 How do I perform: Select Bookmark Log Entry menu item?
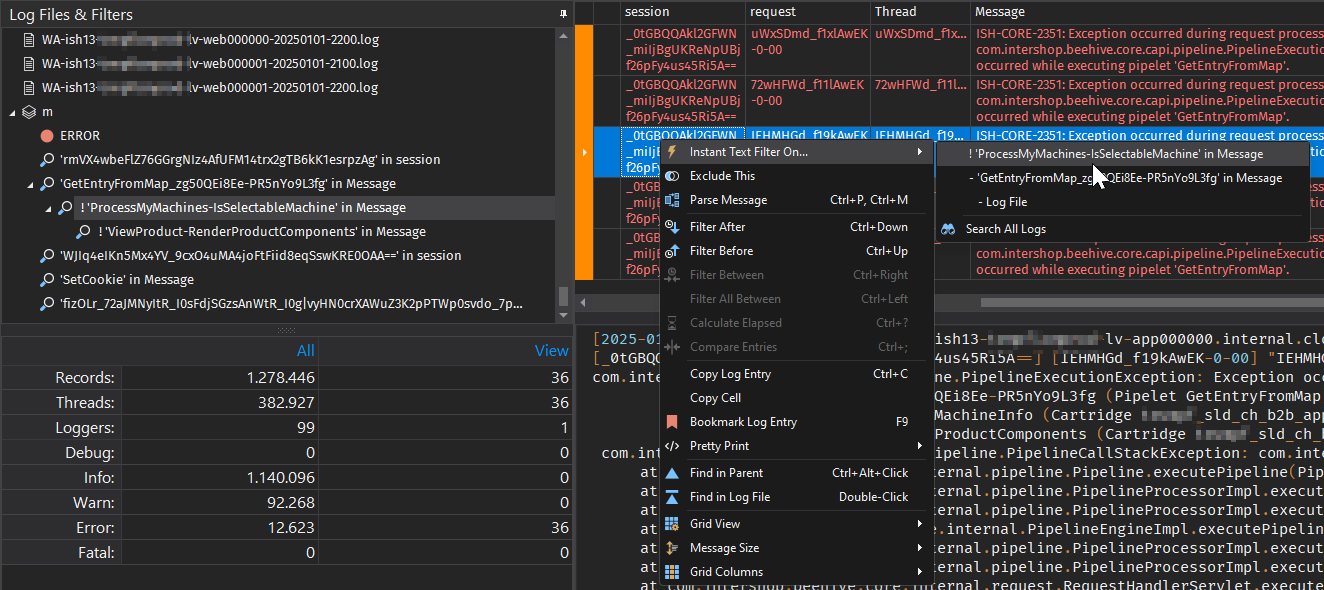click(x=797, y=422)
